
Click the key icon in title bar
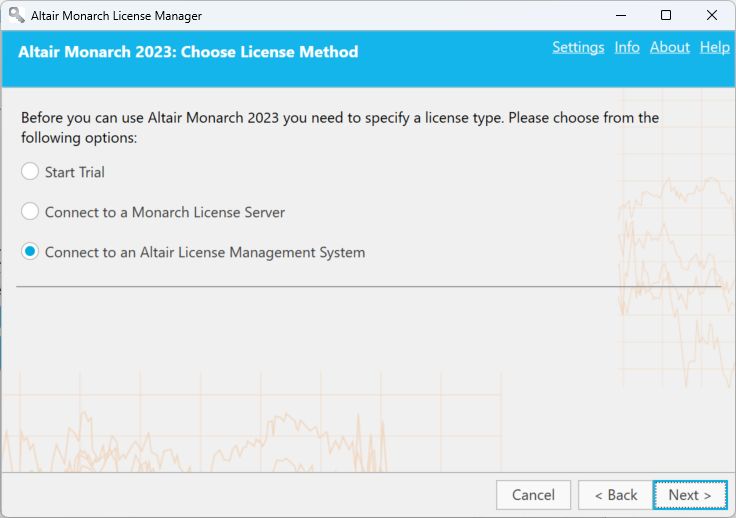click(x=16, y=15)
